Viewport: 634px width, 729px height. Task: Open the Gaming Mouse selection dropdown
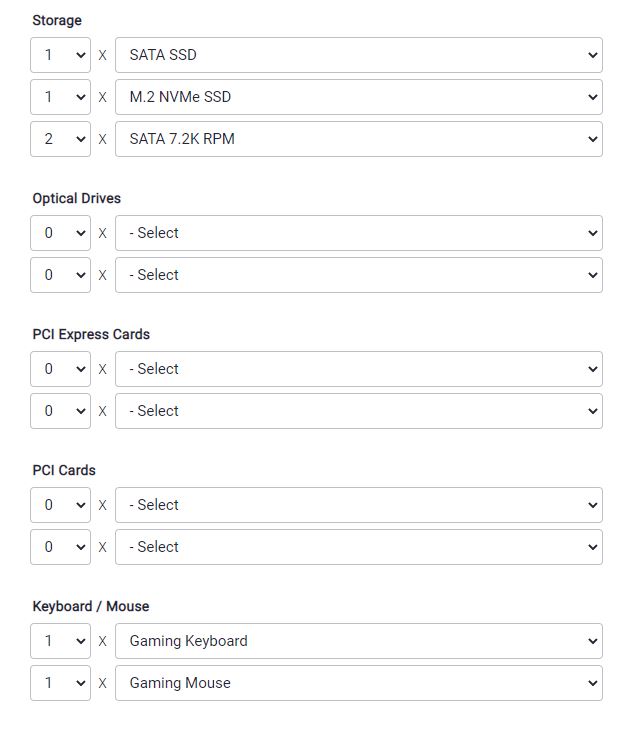coord(358,683)
